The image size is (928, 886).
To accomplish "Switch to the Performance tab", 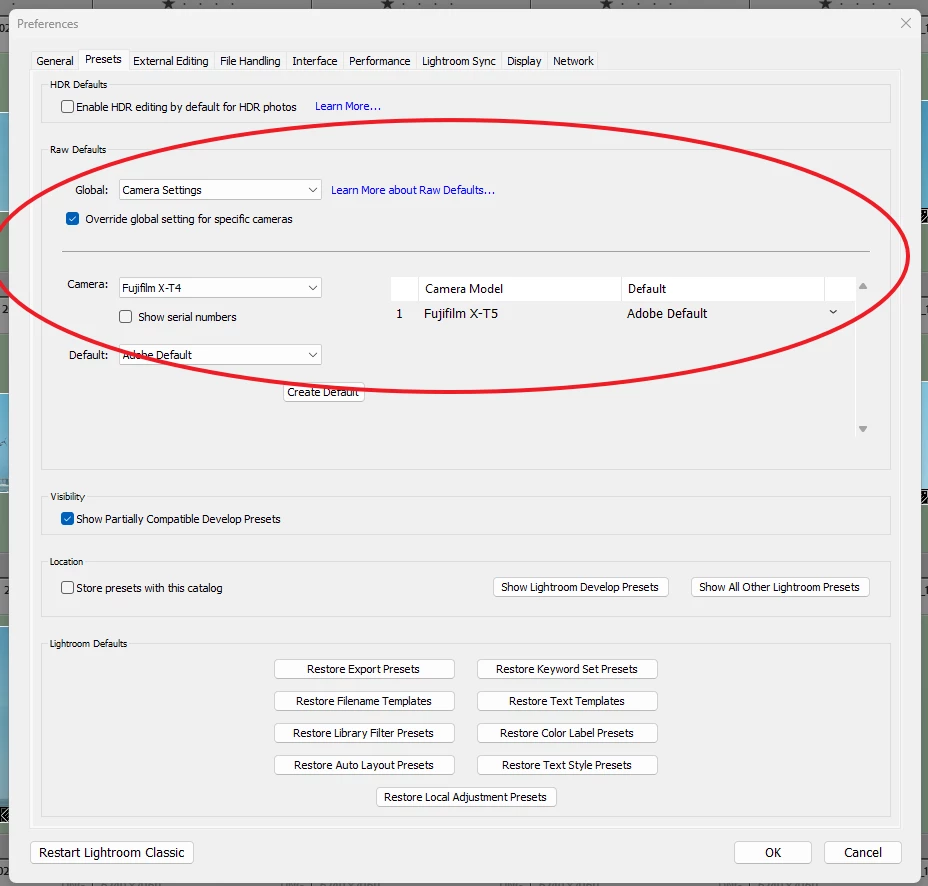I will pyautogui.click(x=379, y=61).
